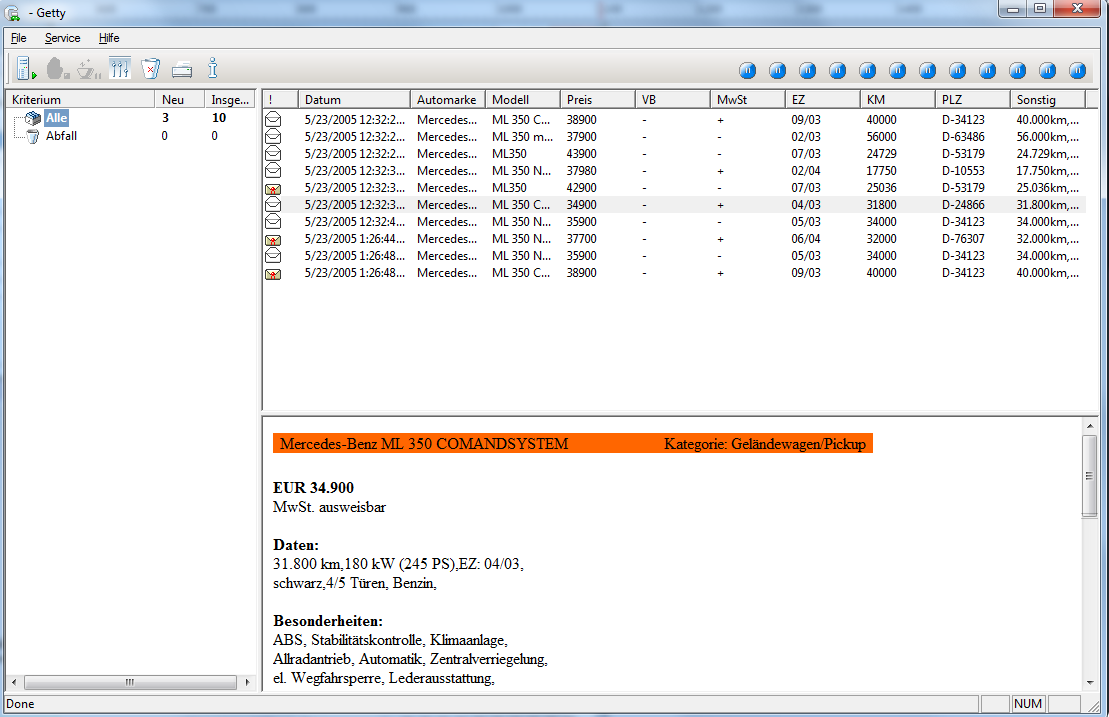Click the KM cell 56000
Image resolution: width=1109 pixels, height=717 pixels.
[881, 136]
